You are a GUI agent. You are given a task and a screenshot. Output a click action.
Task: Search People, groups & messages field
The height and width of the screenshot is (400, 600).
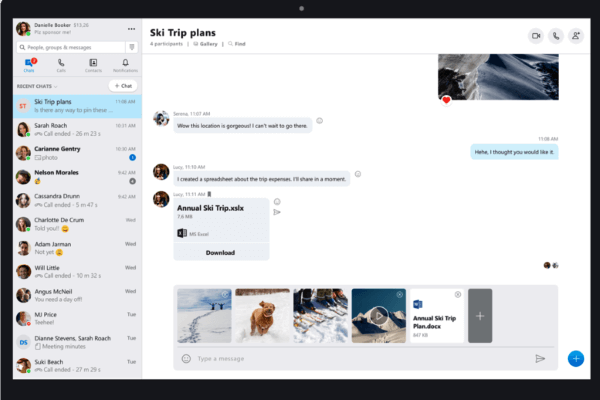[x=71, y=47]
